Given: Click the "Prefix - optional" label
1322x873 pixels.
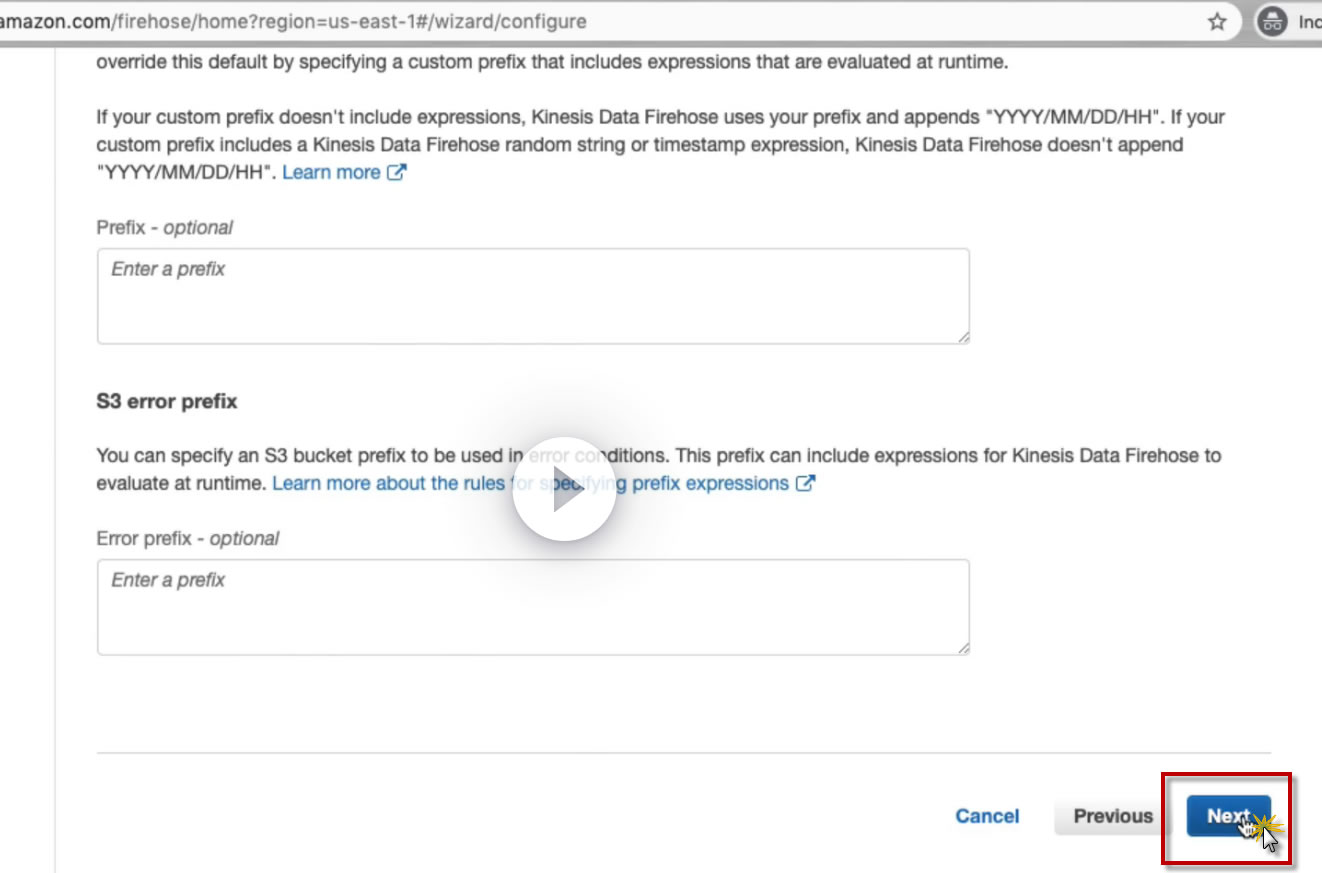Looking at the screenshot, I should pyautogui.click(x=165, y=227).
